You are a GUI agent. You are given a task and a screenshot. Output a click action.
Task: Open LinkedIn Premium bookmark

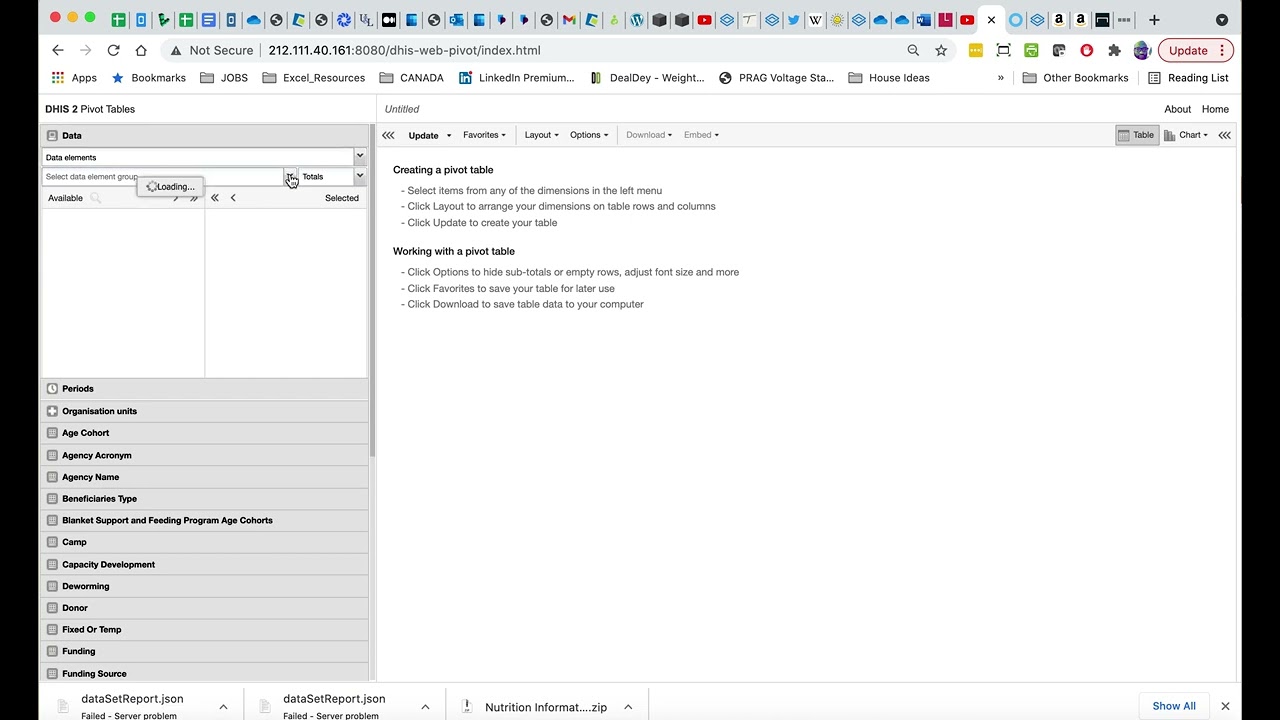tap(516, 78)
